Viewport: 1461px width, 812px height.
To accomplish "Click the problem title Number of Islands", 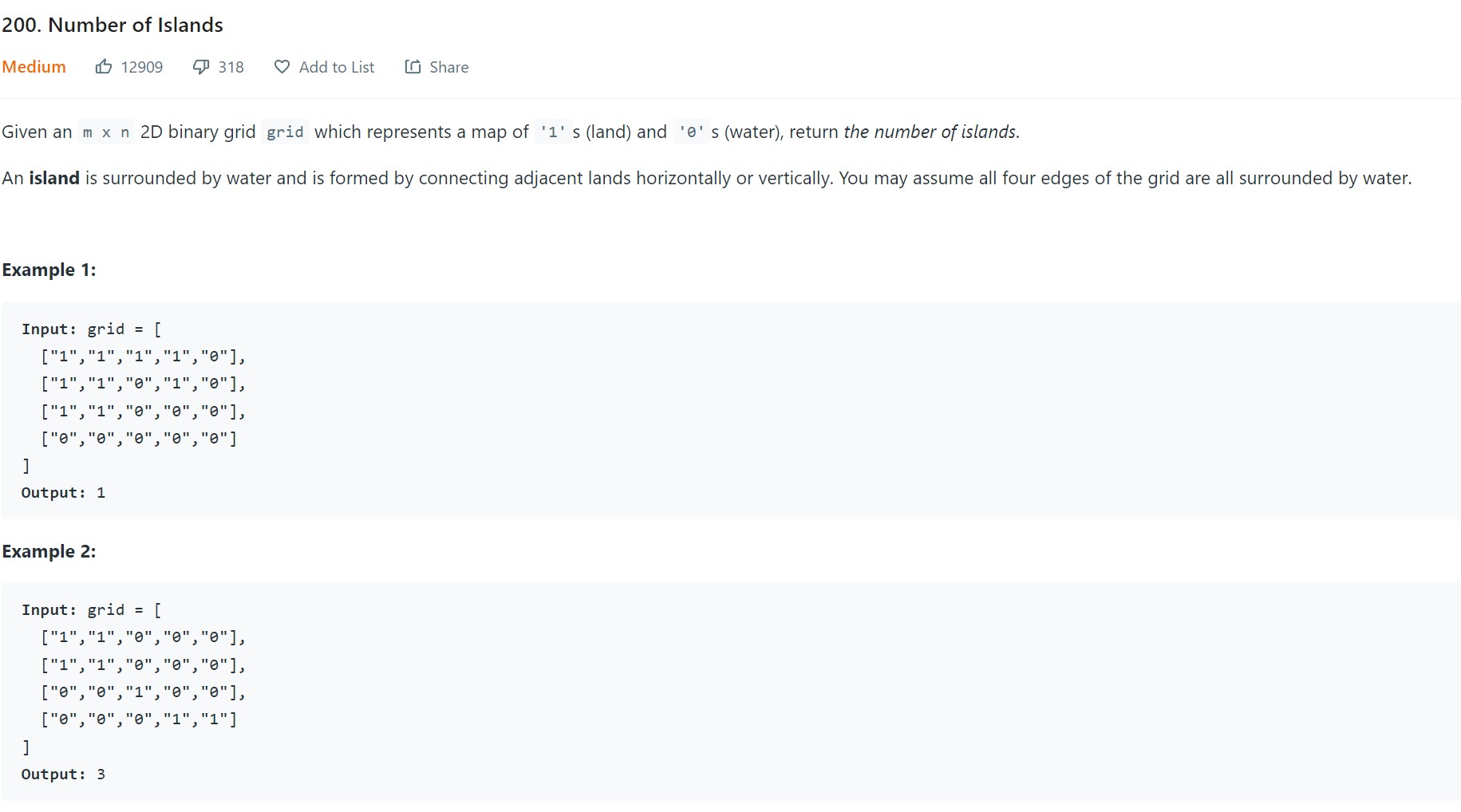I will (x=113, y=25).
